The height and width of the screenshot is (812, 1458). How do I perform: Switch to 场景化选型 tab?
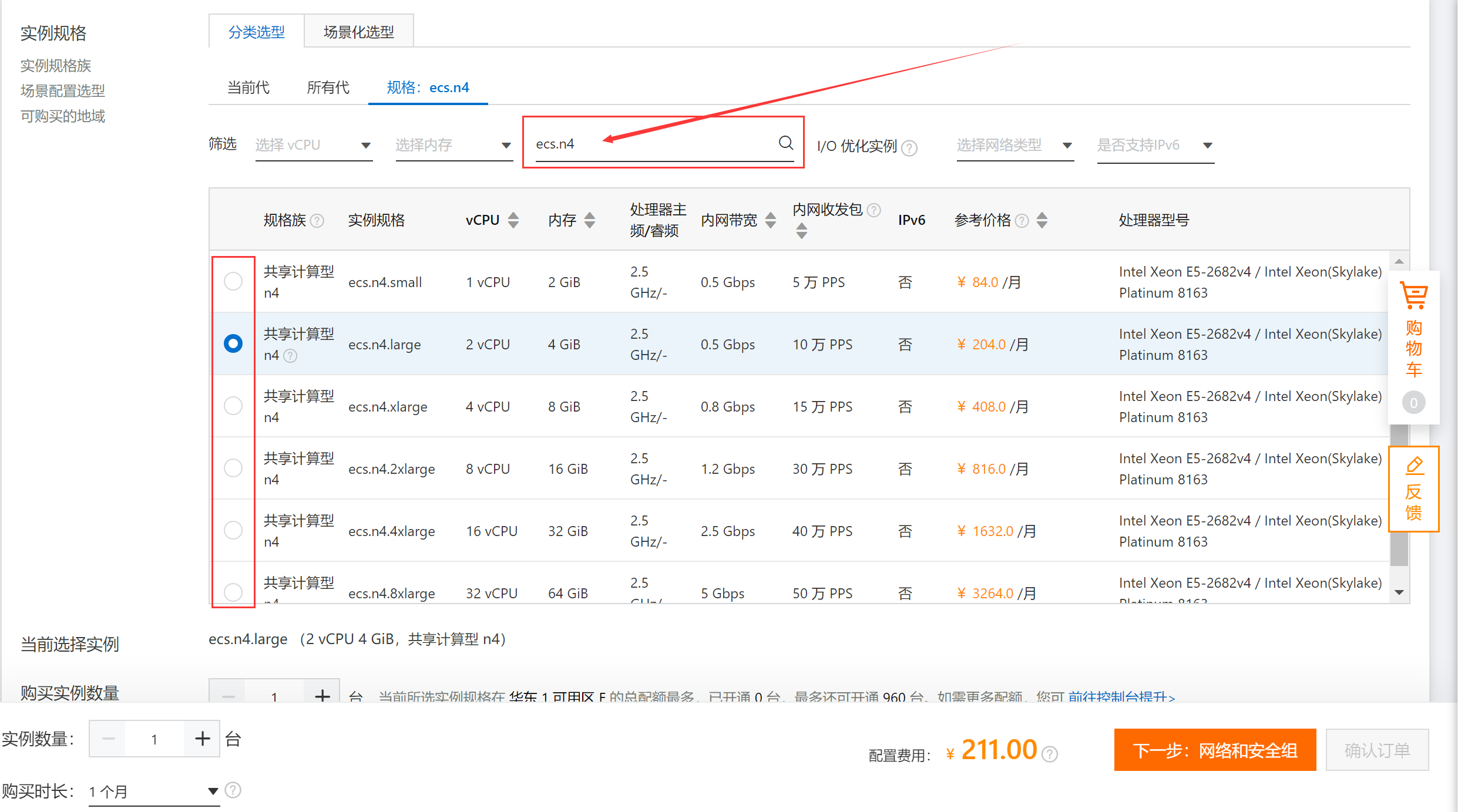tap(359, 32)
